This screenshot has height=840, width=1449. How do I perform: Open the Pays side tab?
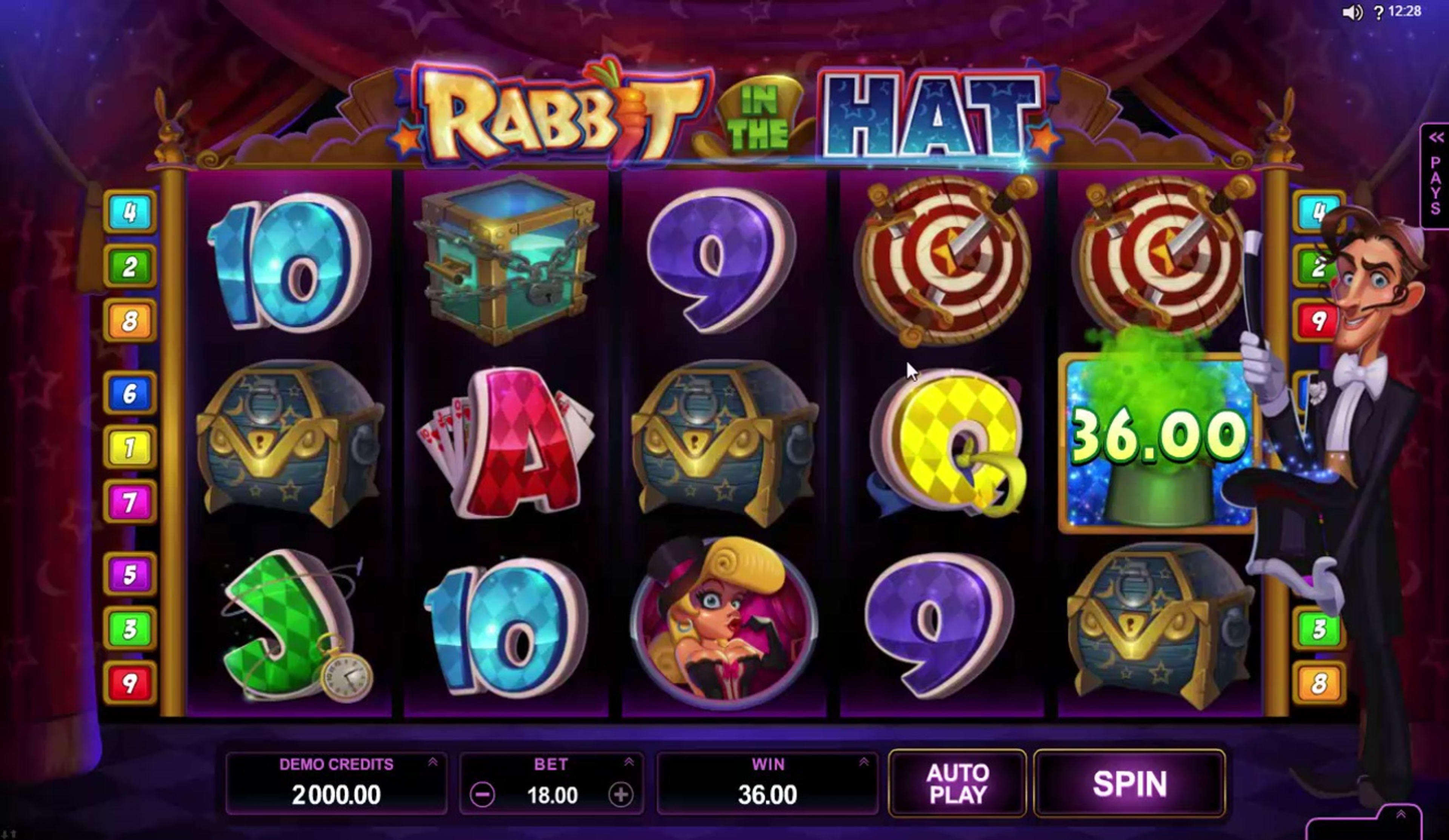tap(1436, 176)
